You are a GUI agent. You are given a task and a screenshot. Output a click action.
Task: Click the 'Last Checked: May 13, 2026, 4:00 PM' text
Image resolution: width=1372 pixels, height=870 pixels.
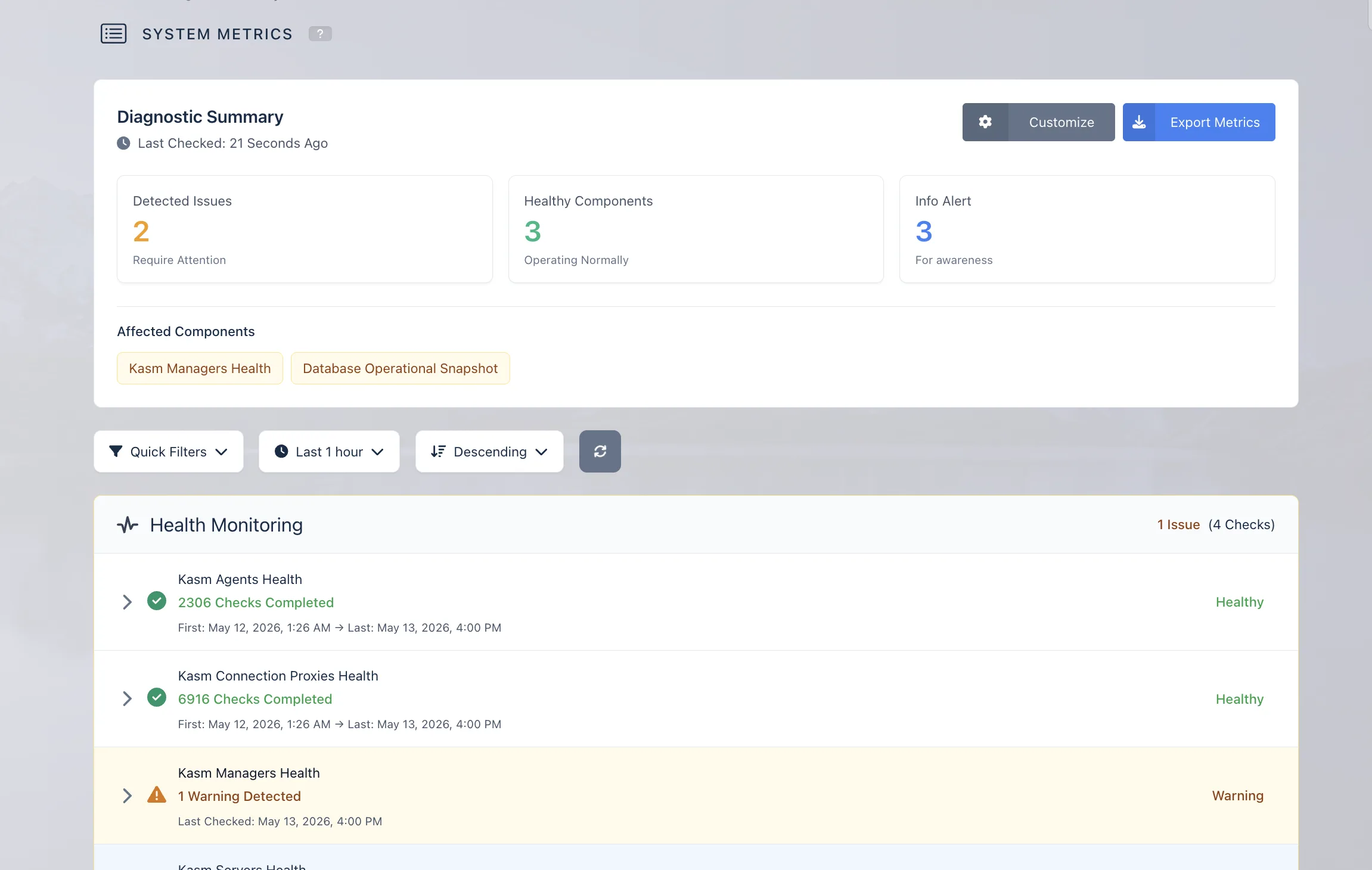coord(280,822)
